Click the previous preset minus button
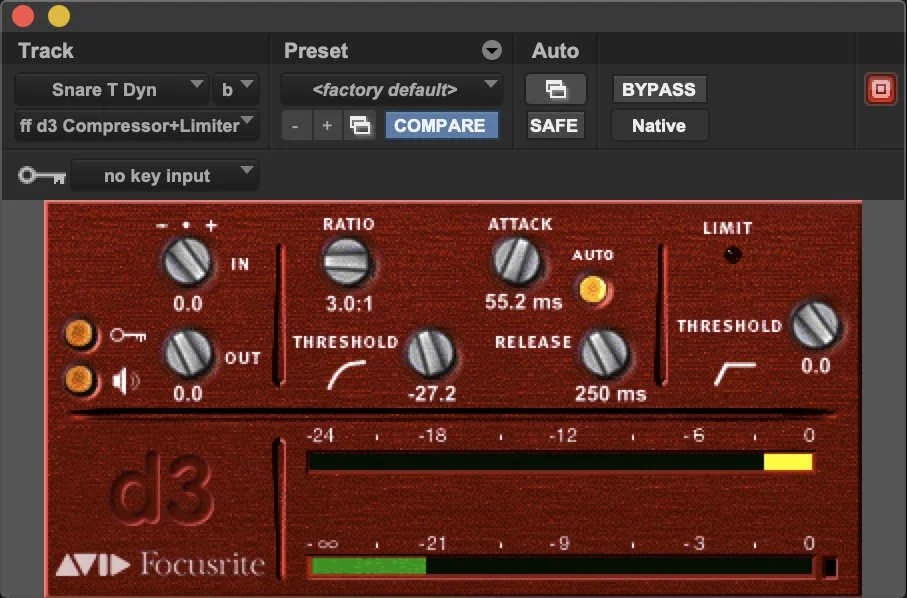This screenshot has height=598, width=907. tap(295, 125)
